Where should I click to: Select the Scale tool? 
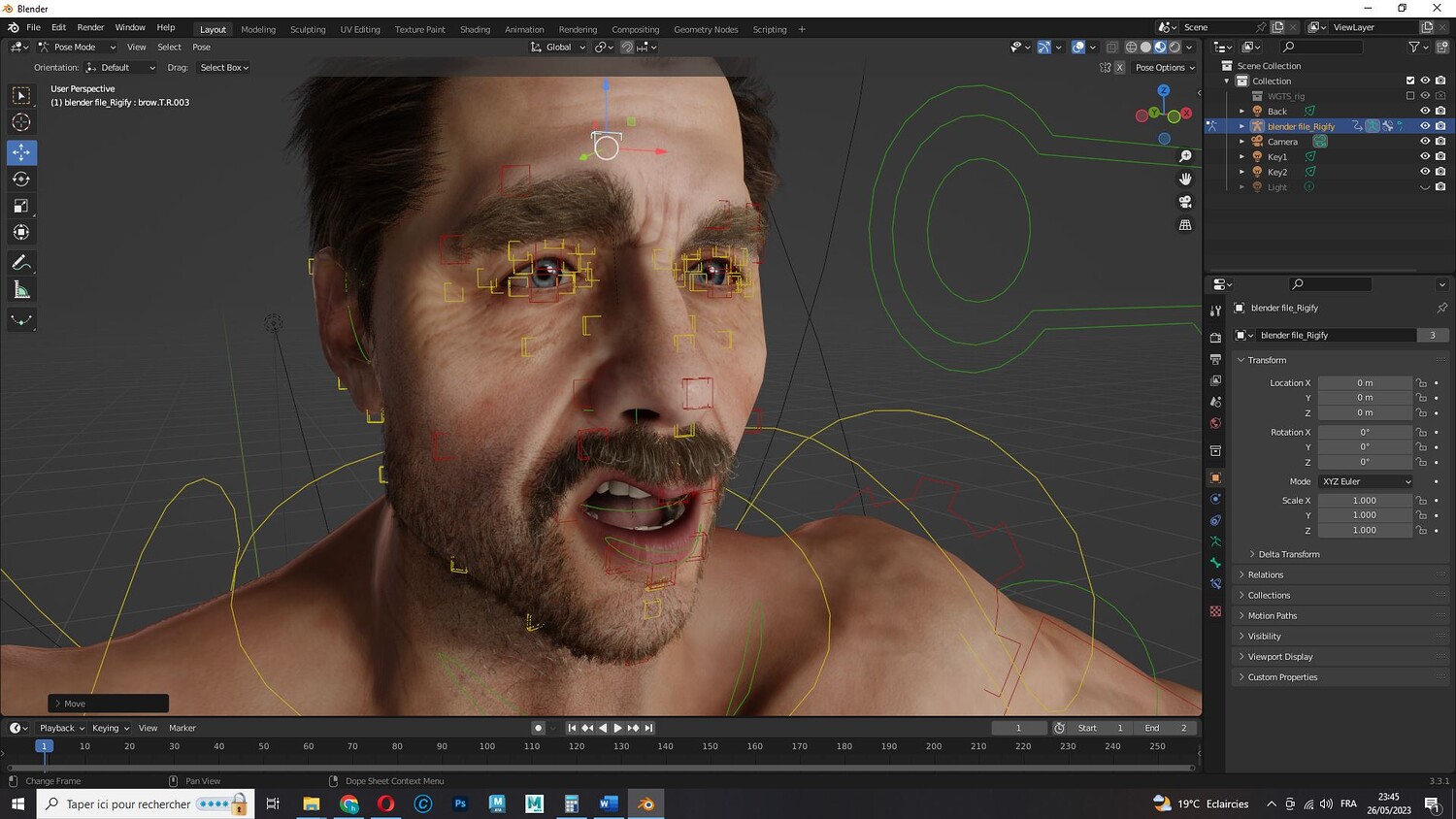(21, 206)
